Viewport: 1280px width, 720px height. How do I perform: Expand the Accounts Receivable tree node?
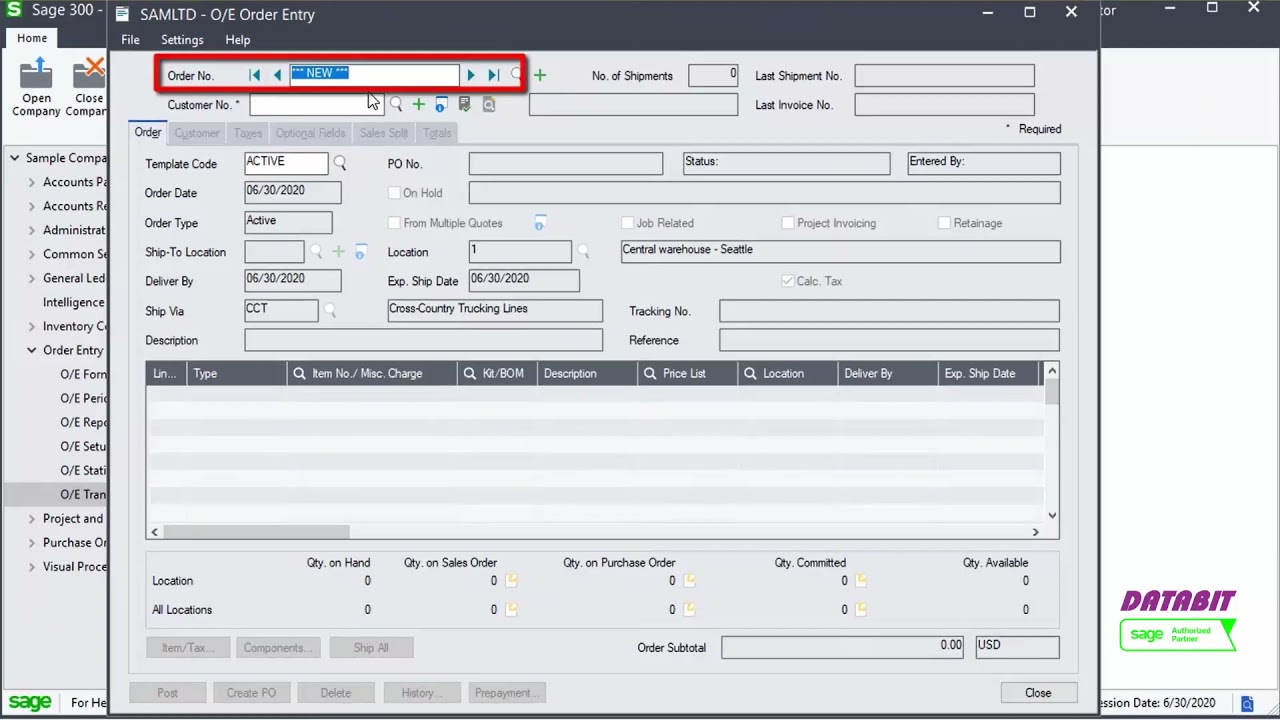pyautogui.click(x=31, y=206)
